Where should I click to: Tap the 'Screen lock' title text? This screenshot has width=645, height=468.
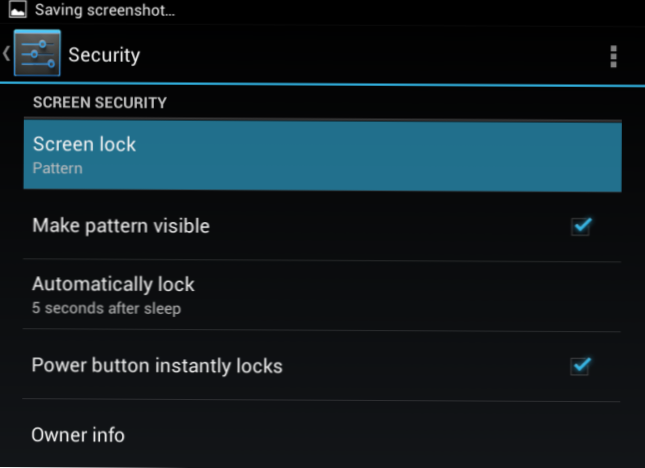pos(84,144)
